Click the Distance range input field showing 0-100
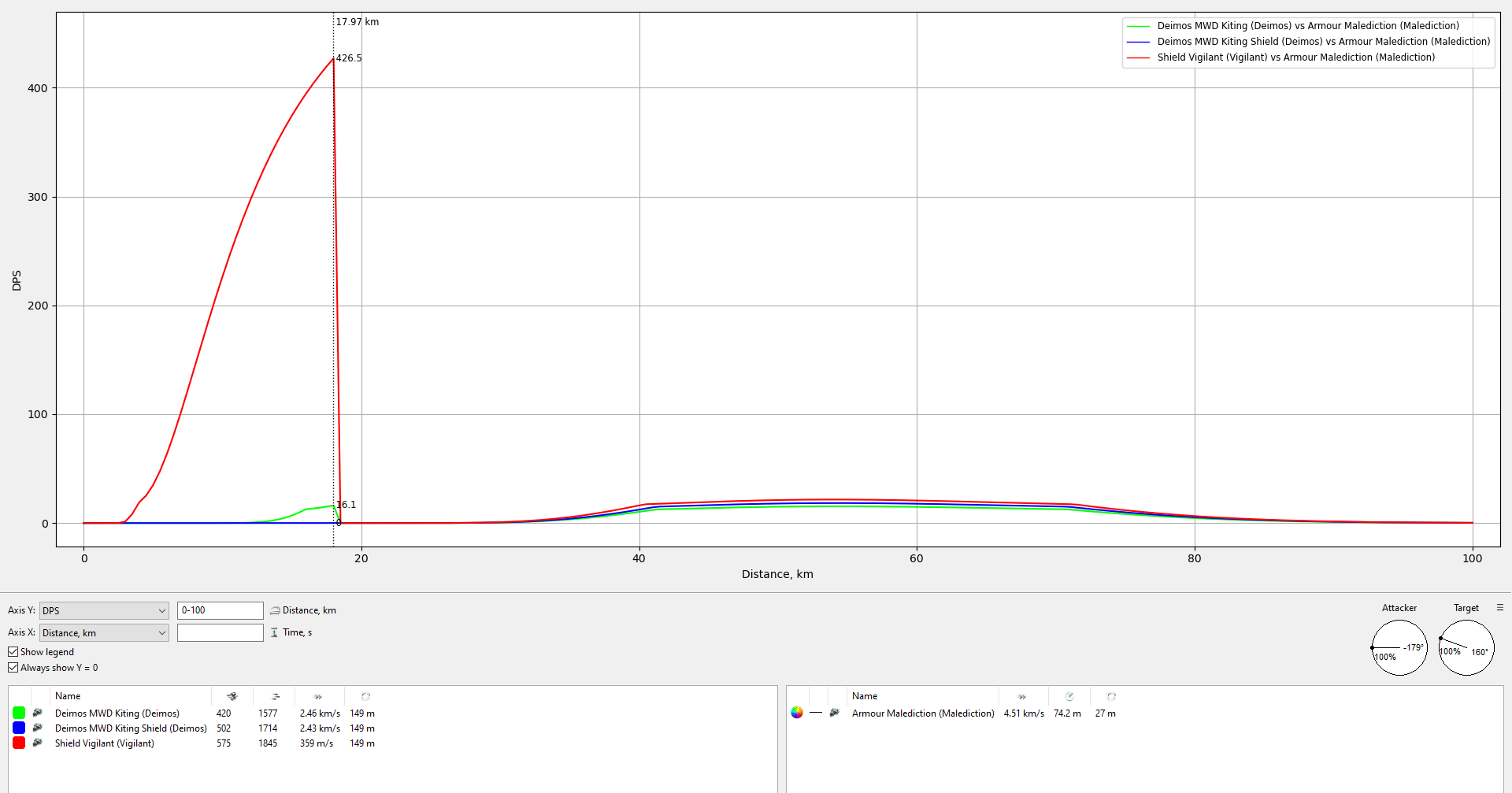Viewport: 1512px width, 793px height. [220, 610]
